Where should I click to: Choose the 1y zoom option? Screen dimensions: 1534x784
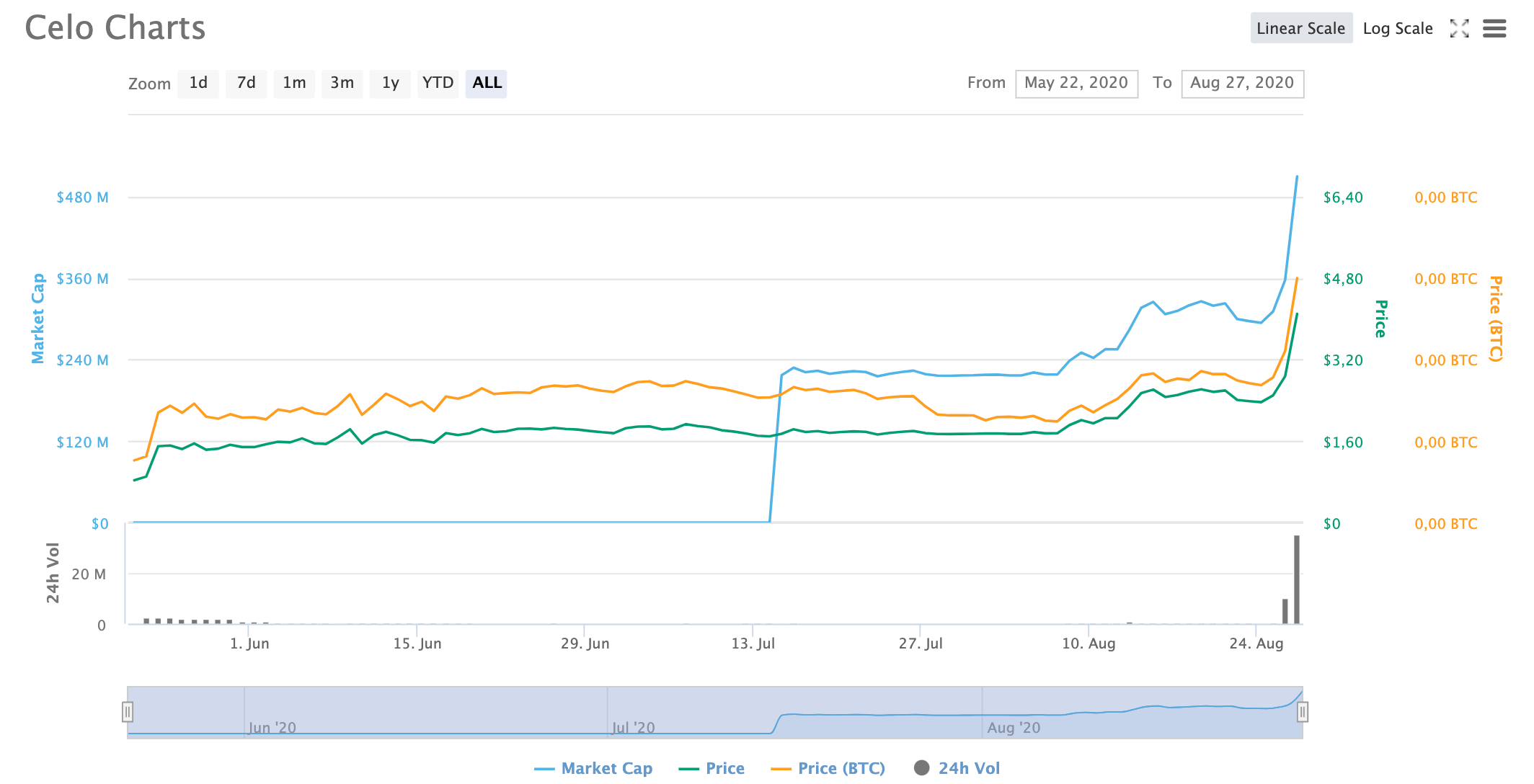(x=390, y=84)
